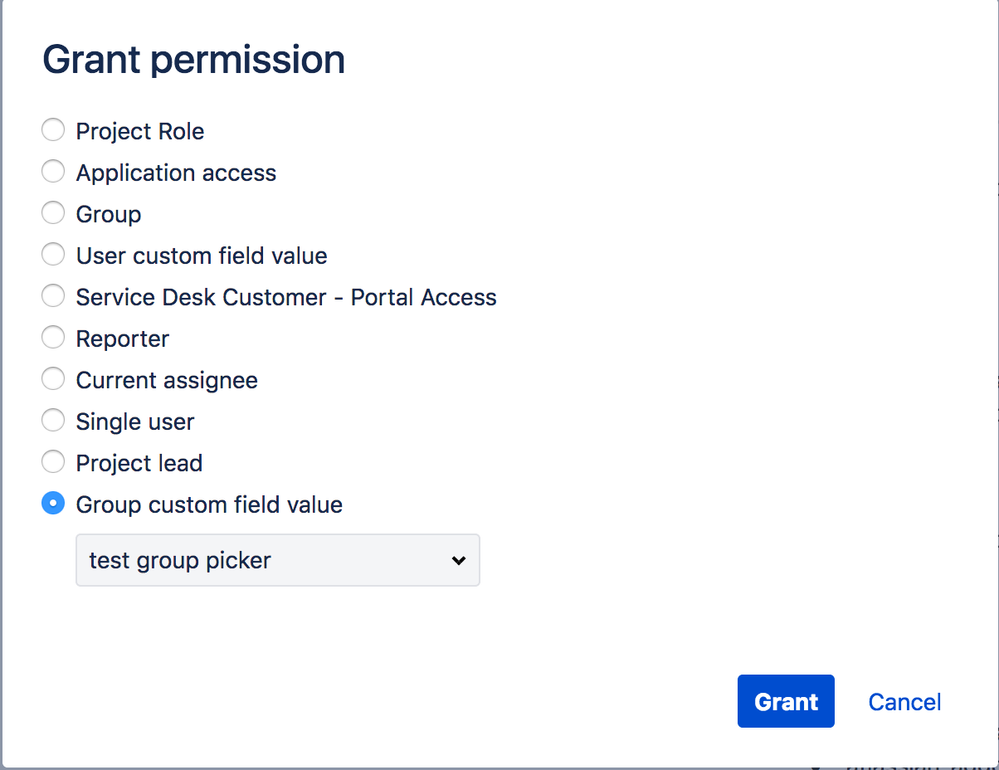This screenshot has width=999, height=770.
Task: Click the Cancel link
Action: point(904,702)
